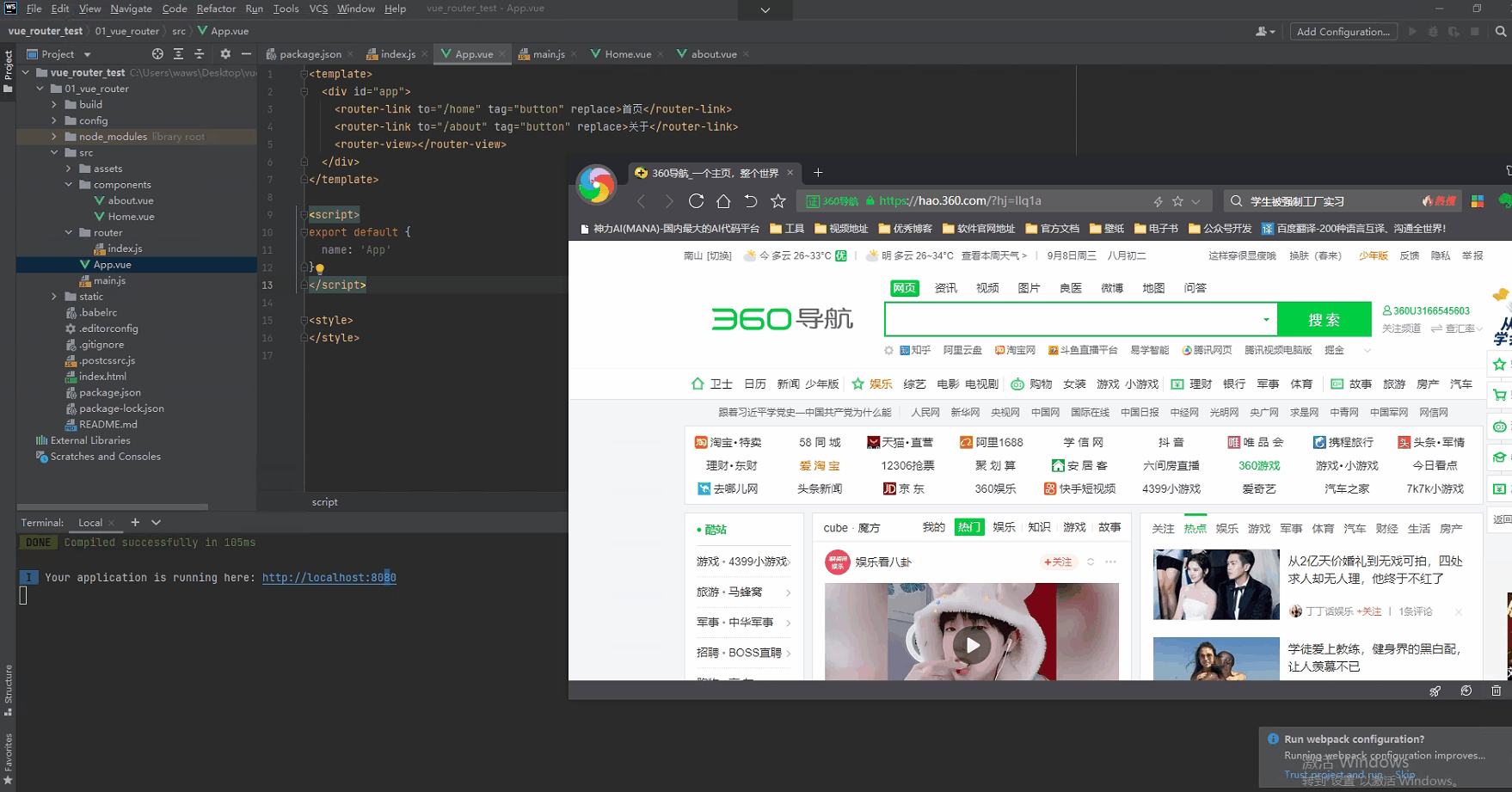Open the wedding news thumbnail image
The height and width of the screenshot is (792, 1512).
1216,585
